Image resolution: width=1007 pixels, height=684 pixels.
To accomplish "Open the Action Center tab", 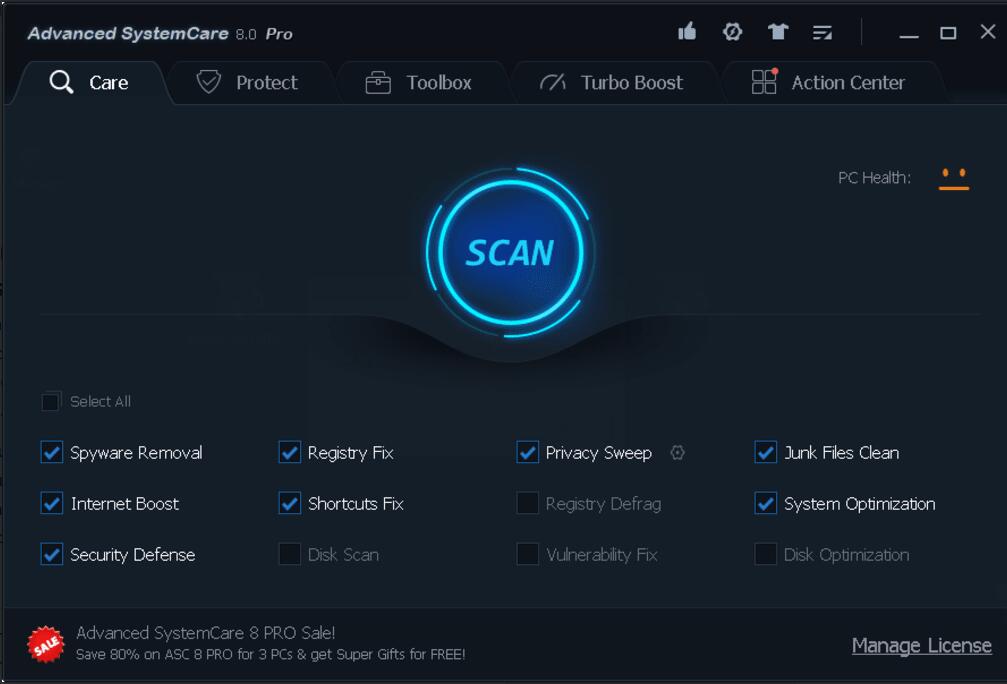I will (828, 83).
